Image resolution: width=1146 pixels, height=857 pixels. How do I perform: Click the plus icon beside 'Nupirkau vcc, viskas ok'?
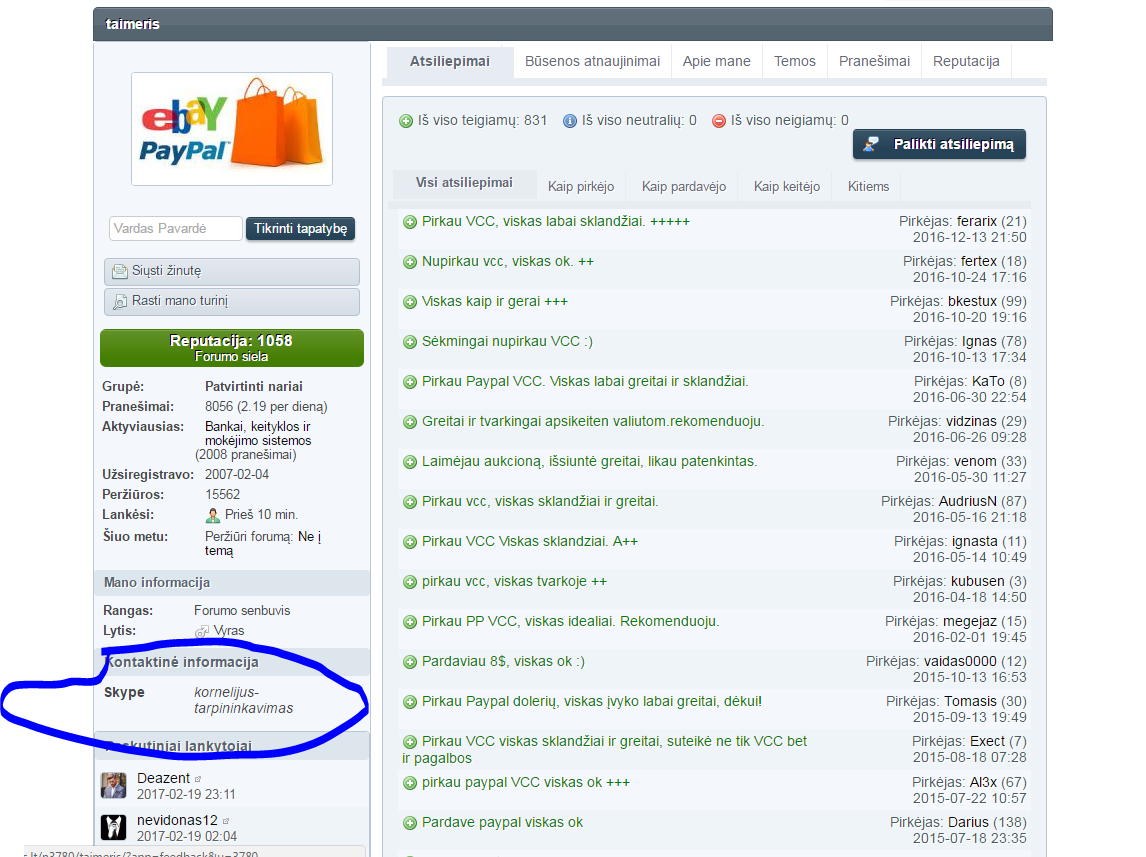pyautogui.click(x=410, y=262)
